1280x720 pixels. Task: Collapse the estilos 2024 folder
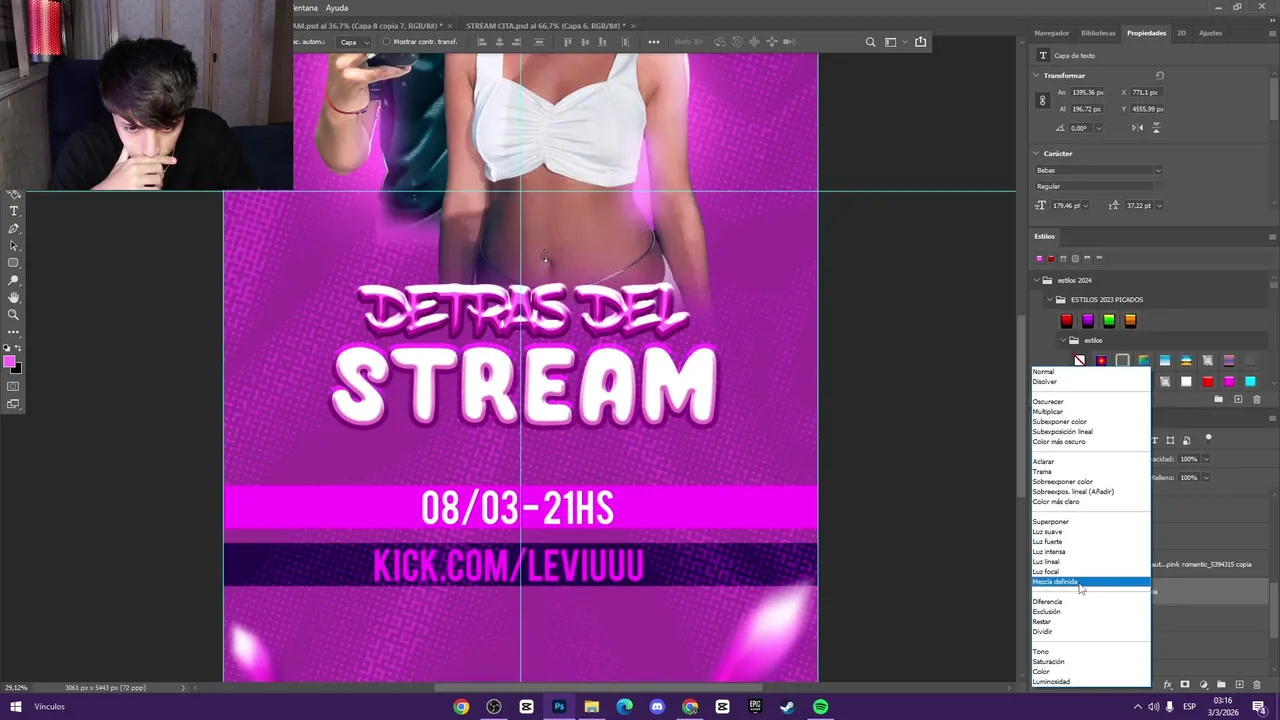point(1037,280)
